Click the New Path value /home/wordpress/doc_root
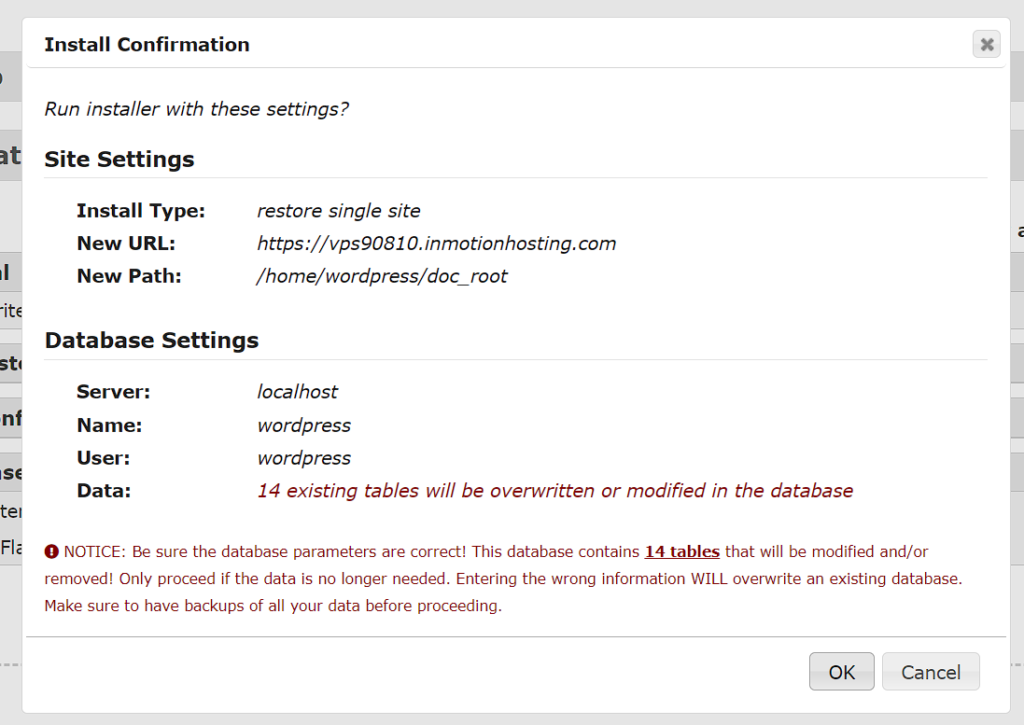This screenshot has width=1024, height=725. click(382, 276)
